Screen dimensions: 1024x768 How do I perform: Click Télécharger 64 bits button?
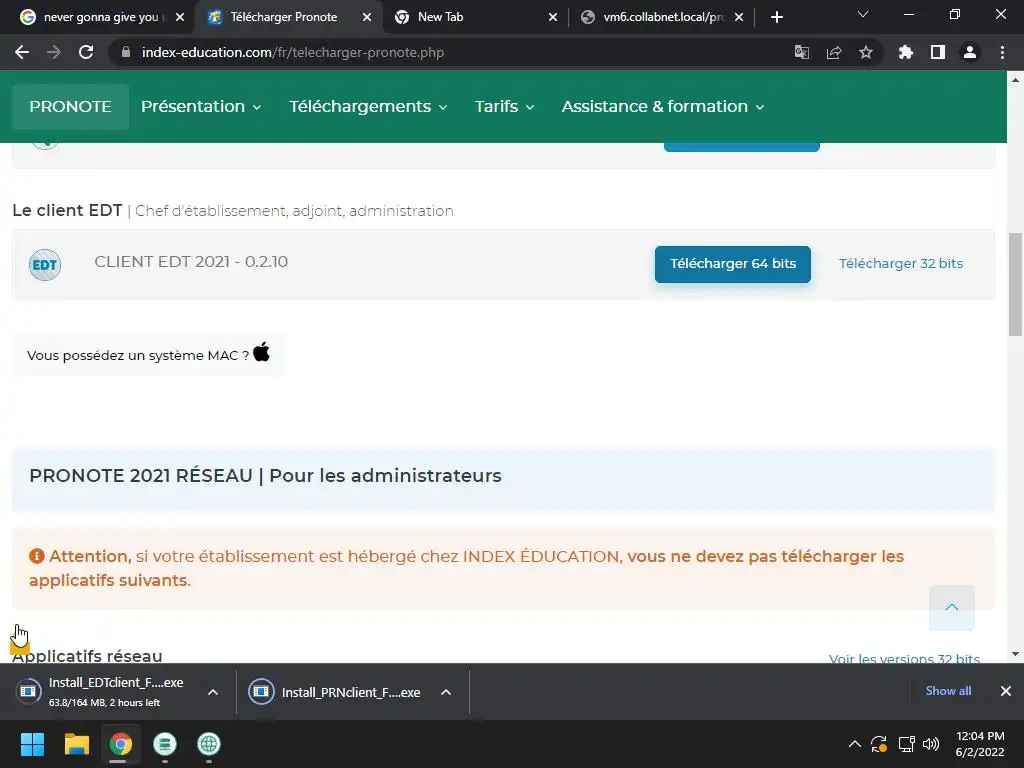[733, 264]
